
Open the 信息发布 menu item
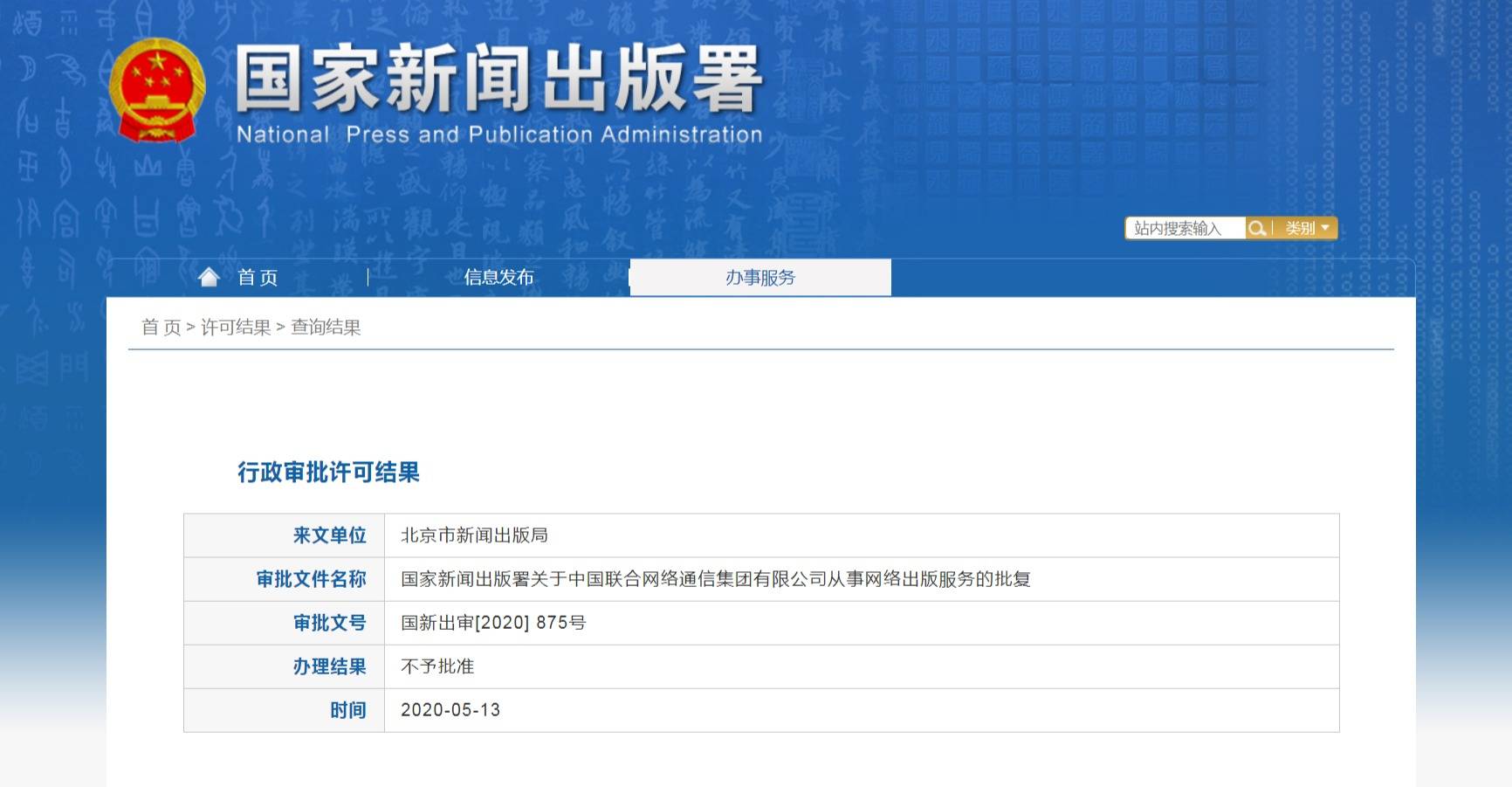tap(498, 278)
